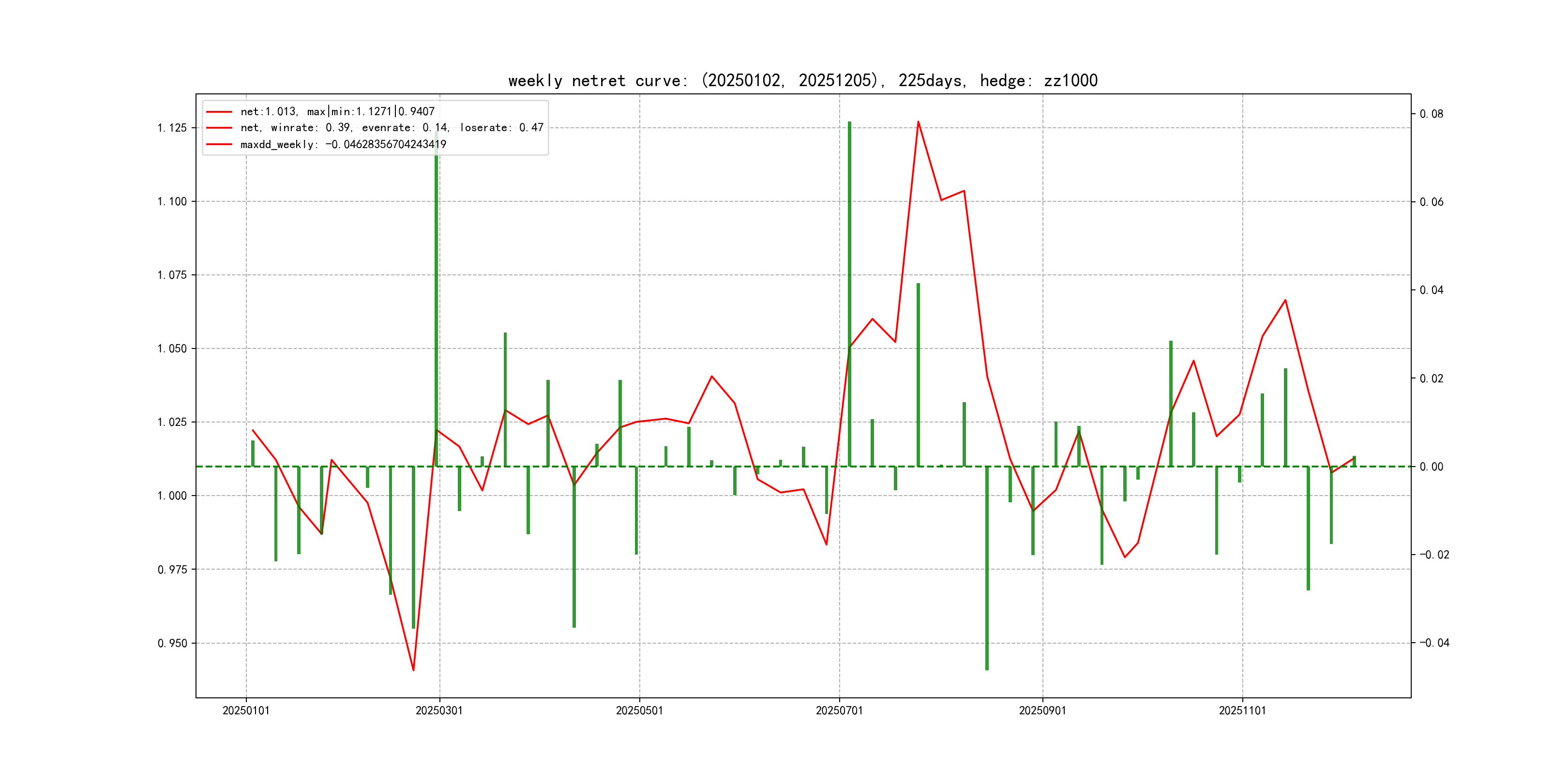Image resolution: width=1568 pixels, height=784 pixels.
Task: Click the 20250701 x-axis date label
Action: [839, 710]
